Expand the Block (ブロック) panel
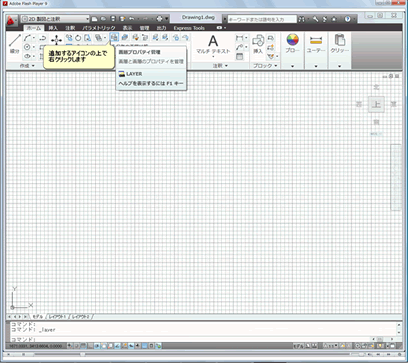Image resolution: width=408 pixels, height=363 pixels. pyautogui.click(x=265, y=66)
